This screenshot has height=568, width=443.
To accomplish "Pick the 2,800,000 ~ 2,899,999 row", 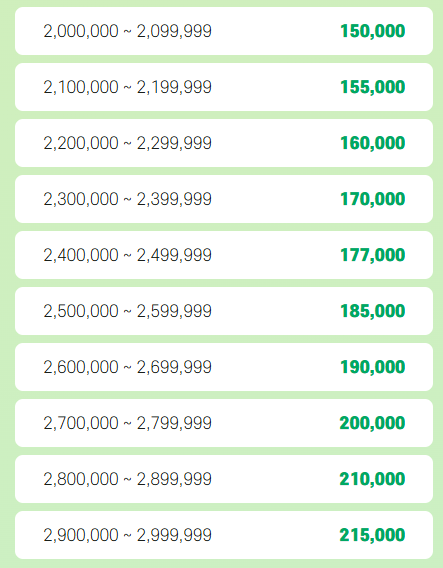I will click(x=224, y=479).
